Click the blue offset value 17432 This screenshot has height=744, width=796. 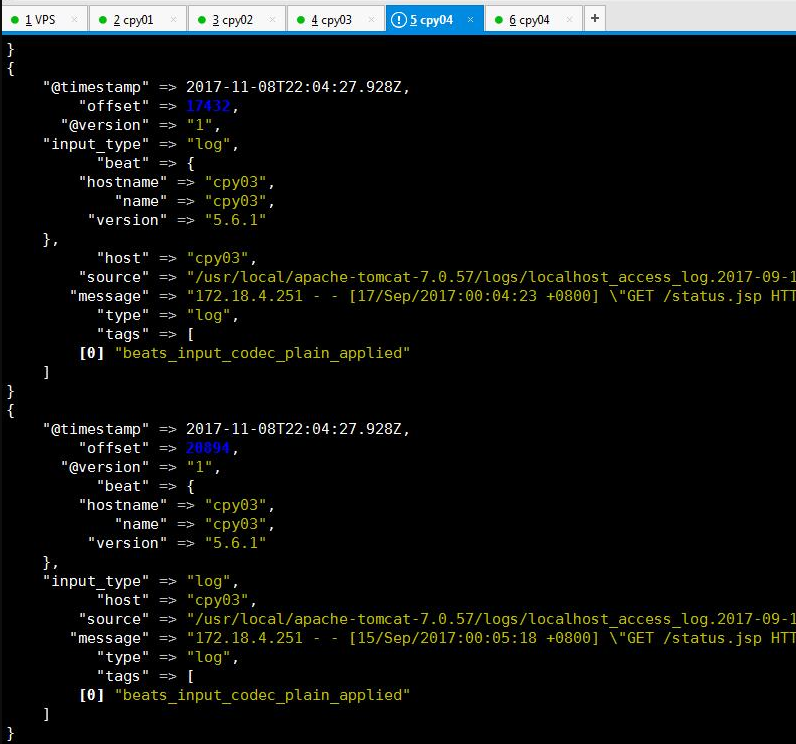click(x=208, y=106)
